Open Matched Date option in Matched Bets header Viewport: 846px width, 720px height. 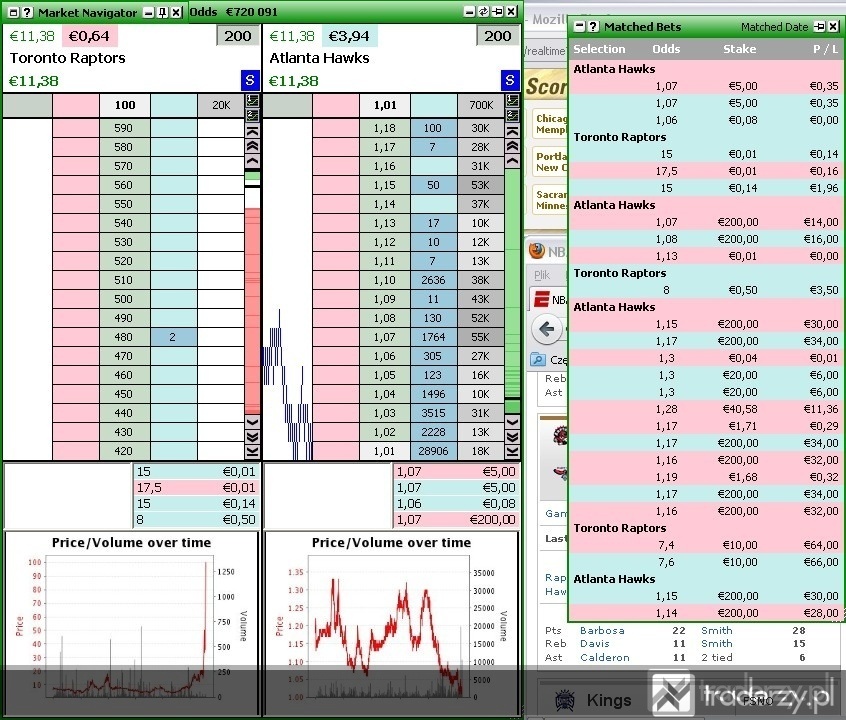774,27
